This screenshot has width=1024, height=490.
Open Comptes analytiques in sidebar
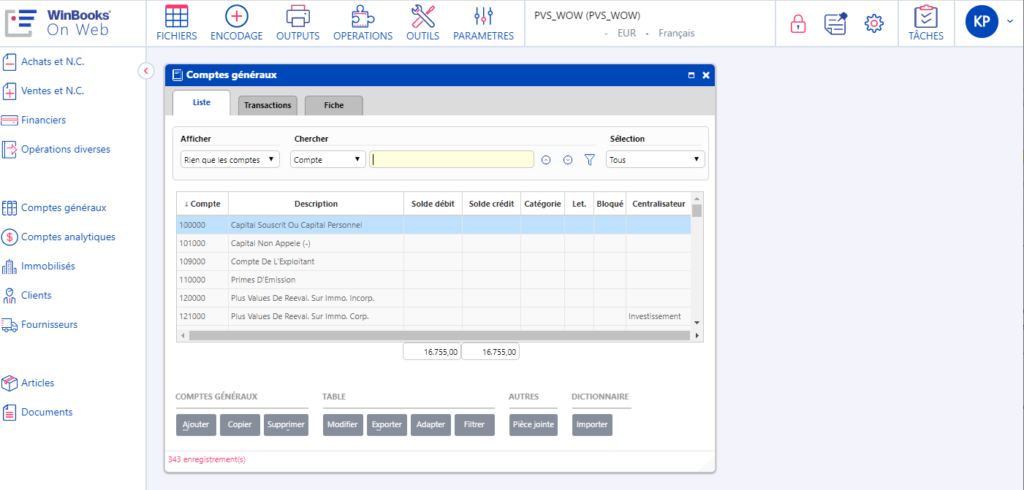[x=59, y=237]
